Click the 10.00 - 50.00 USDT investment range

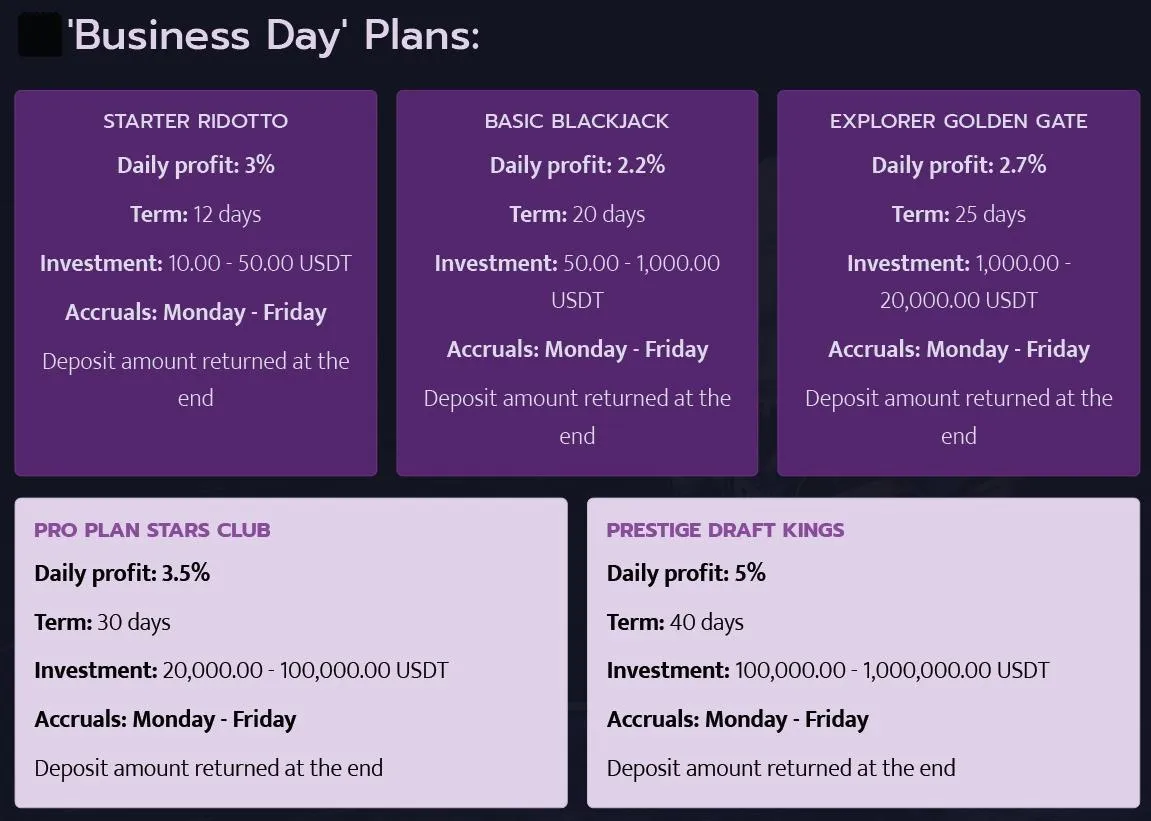pyautogui.click(x=260, y=263)
